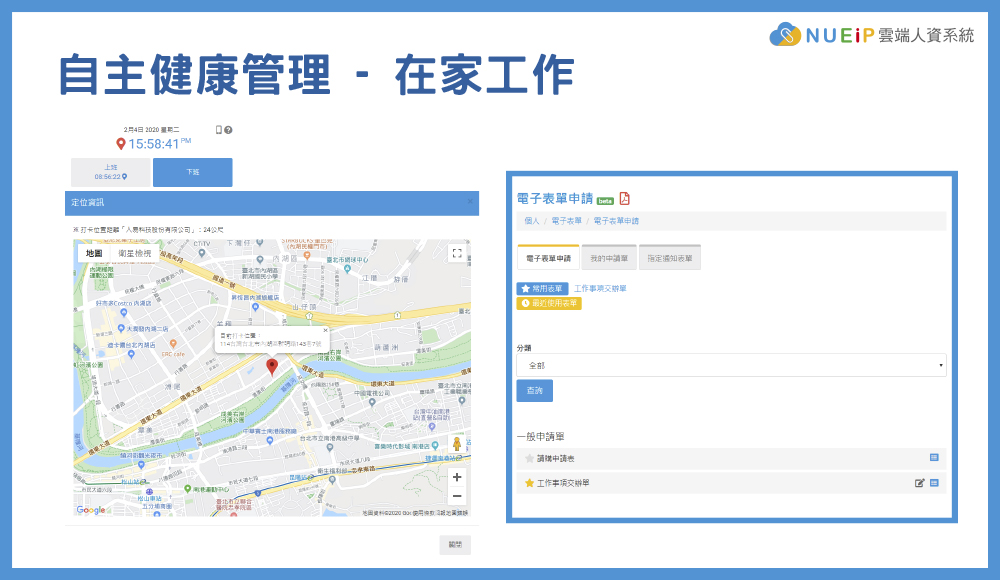1000x580 pixels.
Task: Zoom in on the map
Action: 457,477
